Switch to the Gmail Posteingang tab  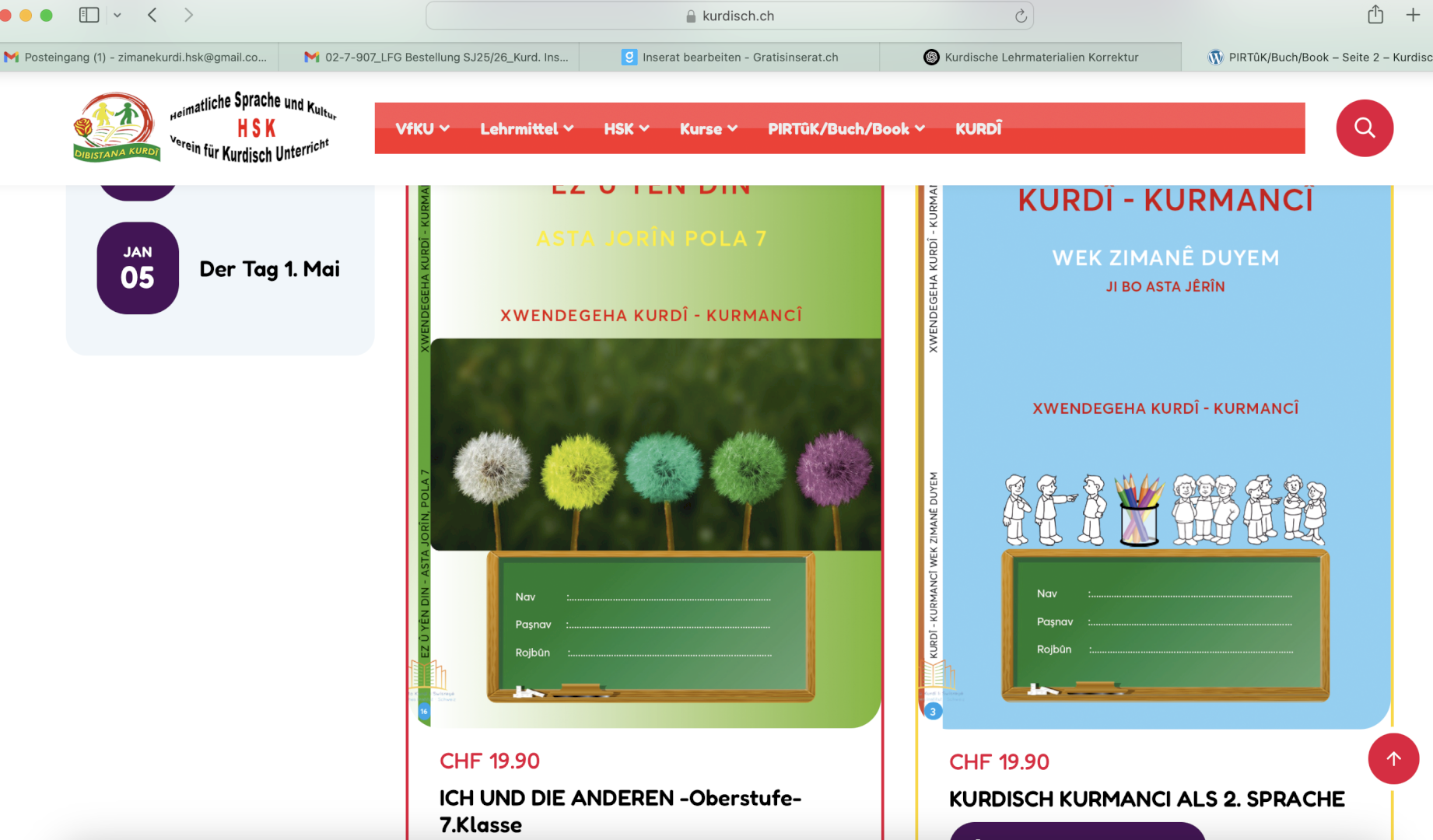point(138,57)
